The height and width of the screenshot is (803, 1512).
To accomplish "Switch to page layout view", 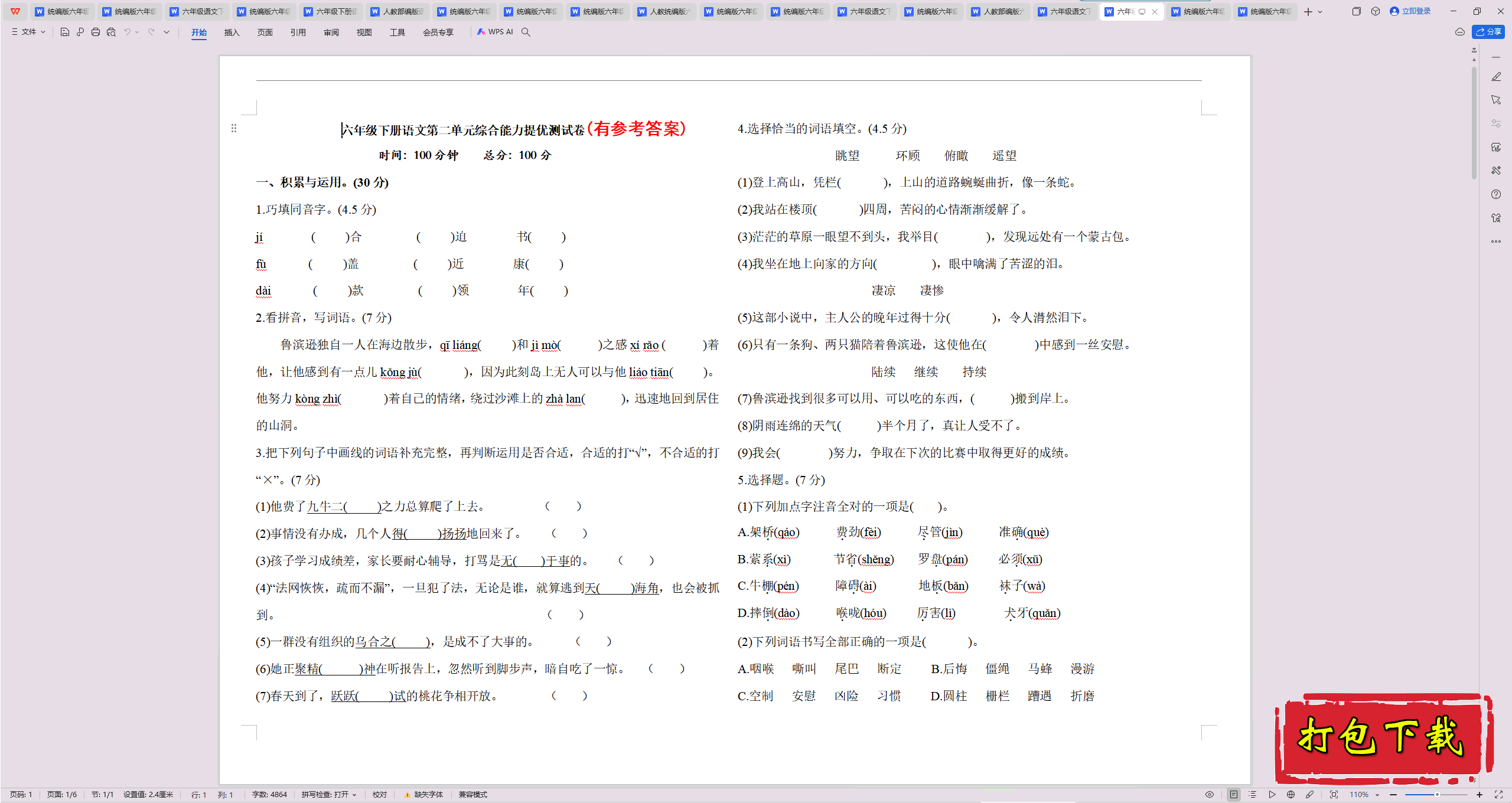I will [1234, 795].
